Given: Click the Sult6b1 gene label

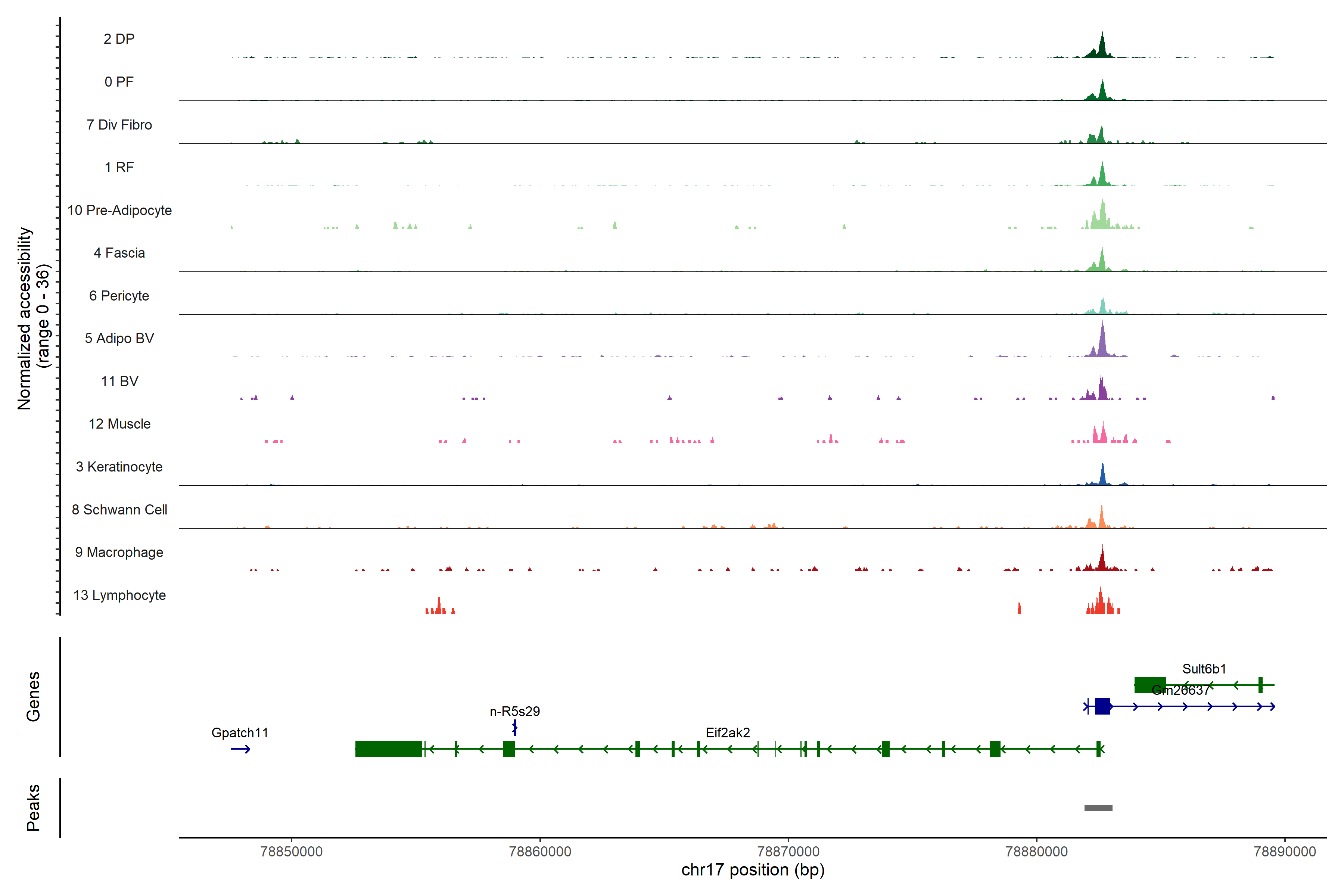Looking at the screenshot, I should tap(1204, 669).
